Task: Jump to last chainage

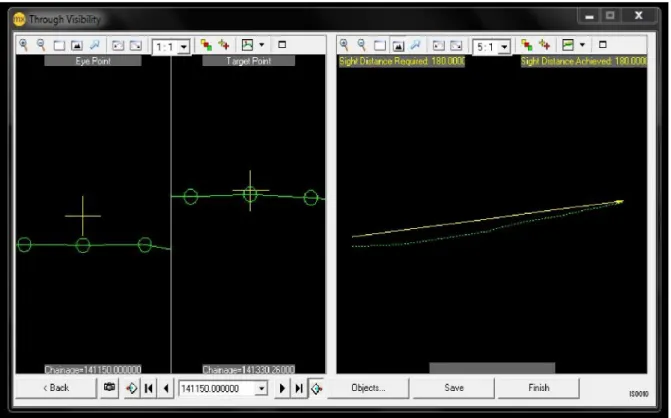Action: (299, 388)
